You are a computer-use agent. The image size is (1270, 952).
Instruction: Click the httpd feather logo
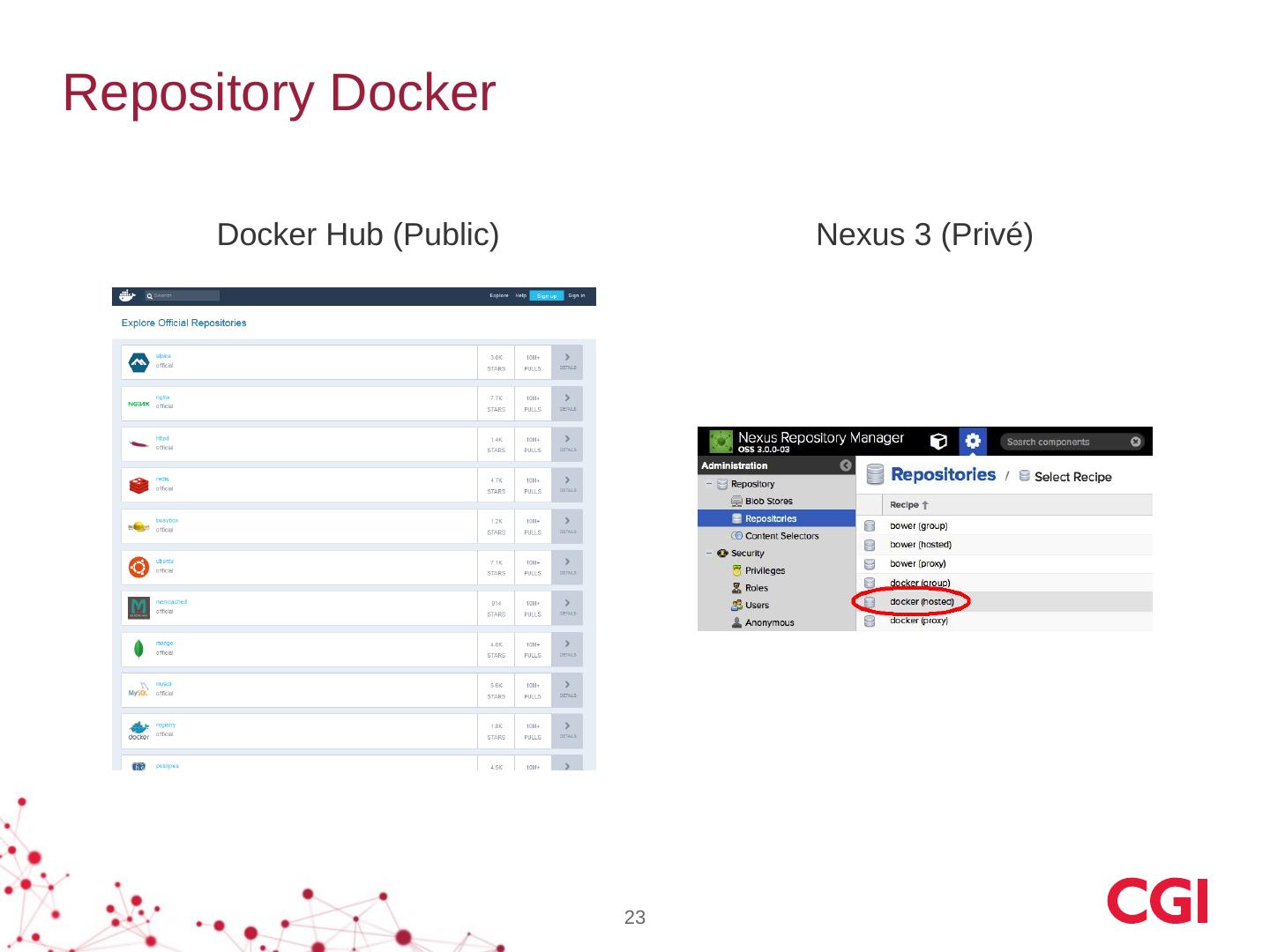tap(138, 443)
